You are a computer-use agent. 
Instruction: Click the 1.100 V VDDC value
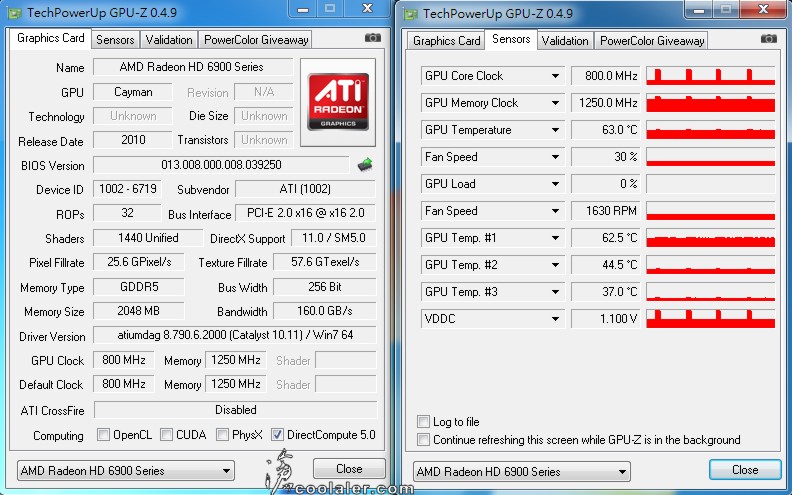(606, 319)
